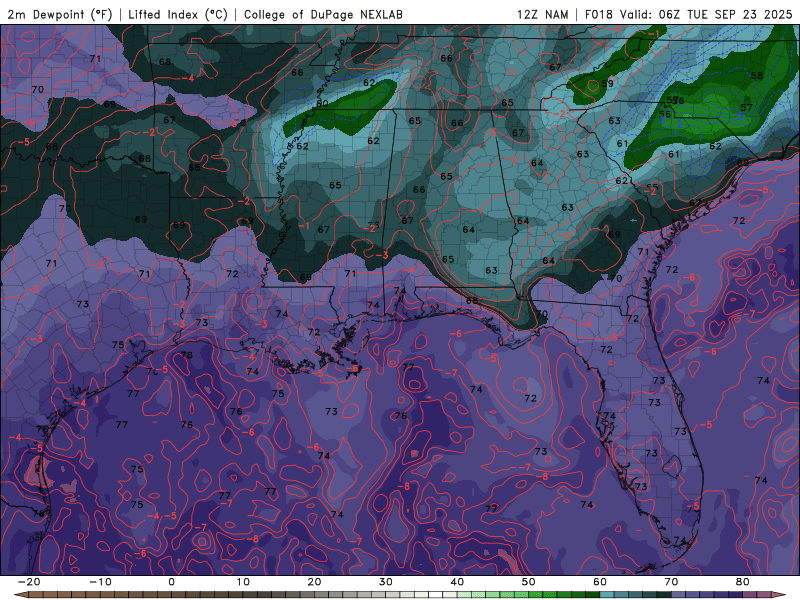Click the 10 label on the color scale
800x600 pixels.
[243, 582]
